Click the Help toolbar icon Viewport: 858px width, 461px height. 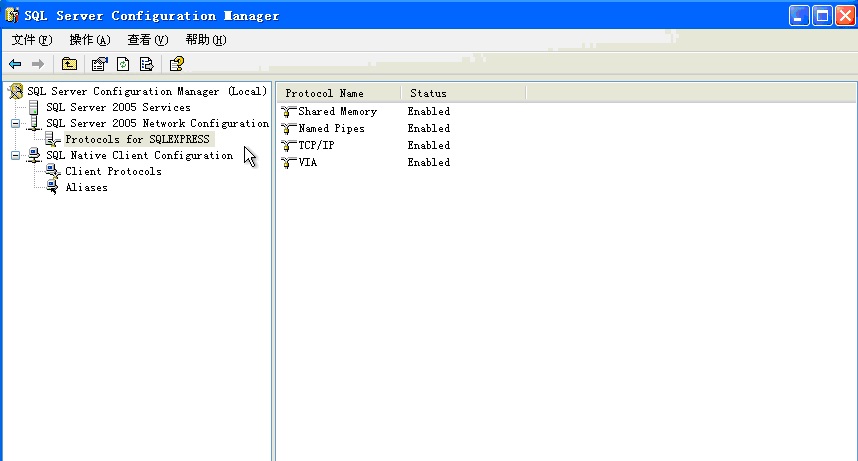click(177, 64)
